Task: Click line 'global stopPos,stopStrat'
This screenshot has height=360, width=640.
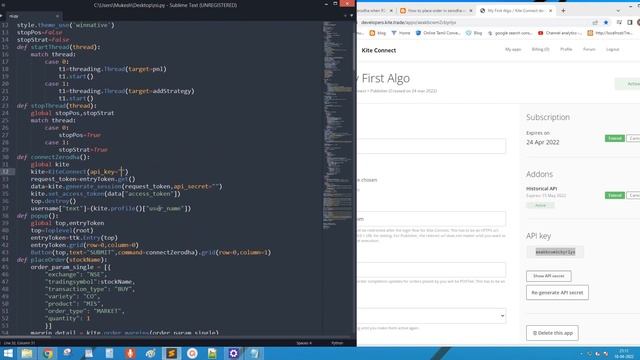Action: pos(72,113)
